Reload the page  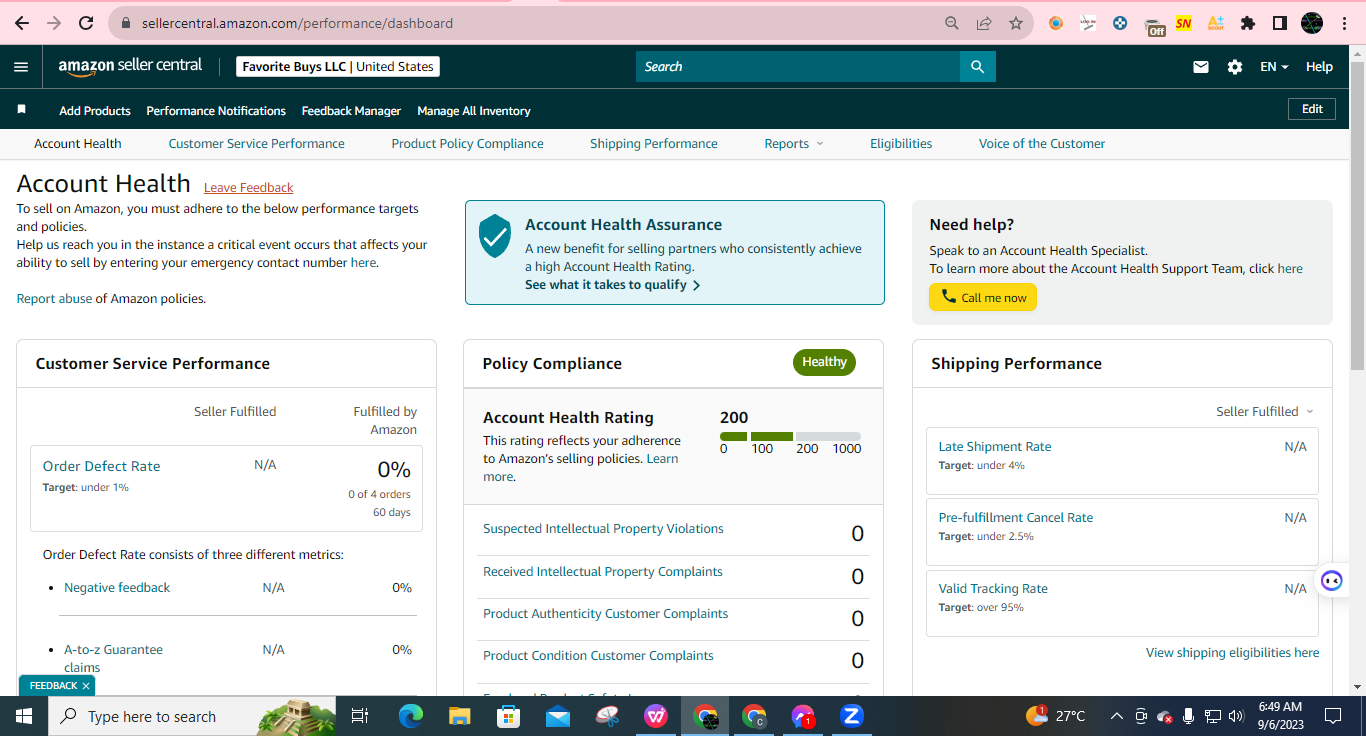coord(86,23)
